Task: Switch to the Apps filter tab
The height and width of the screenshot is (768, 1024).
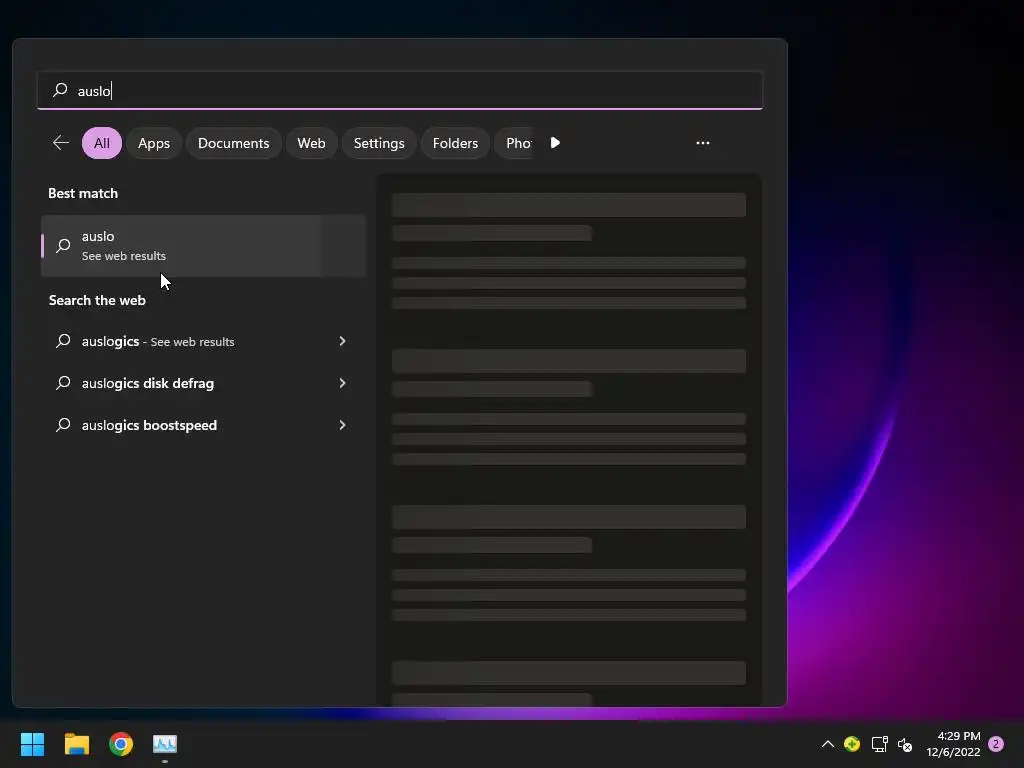Action: [x=153, y=143]
